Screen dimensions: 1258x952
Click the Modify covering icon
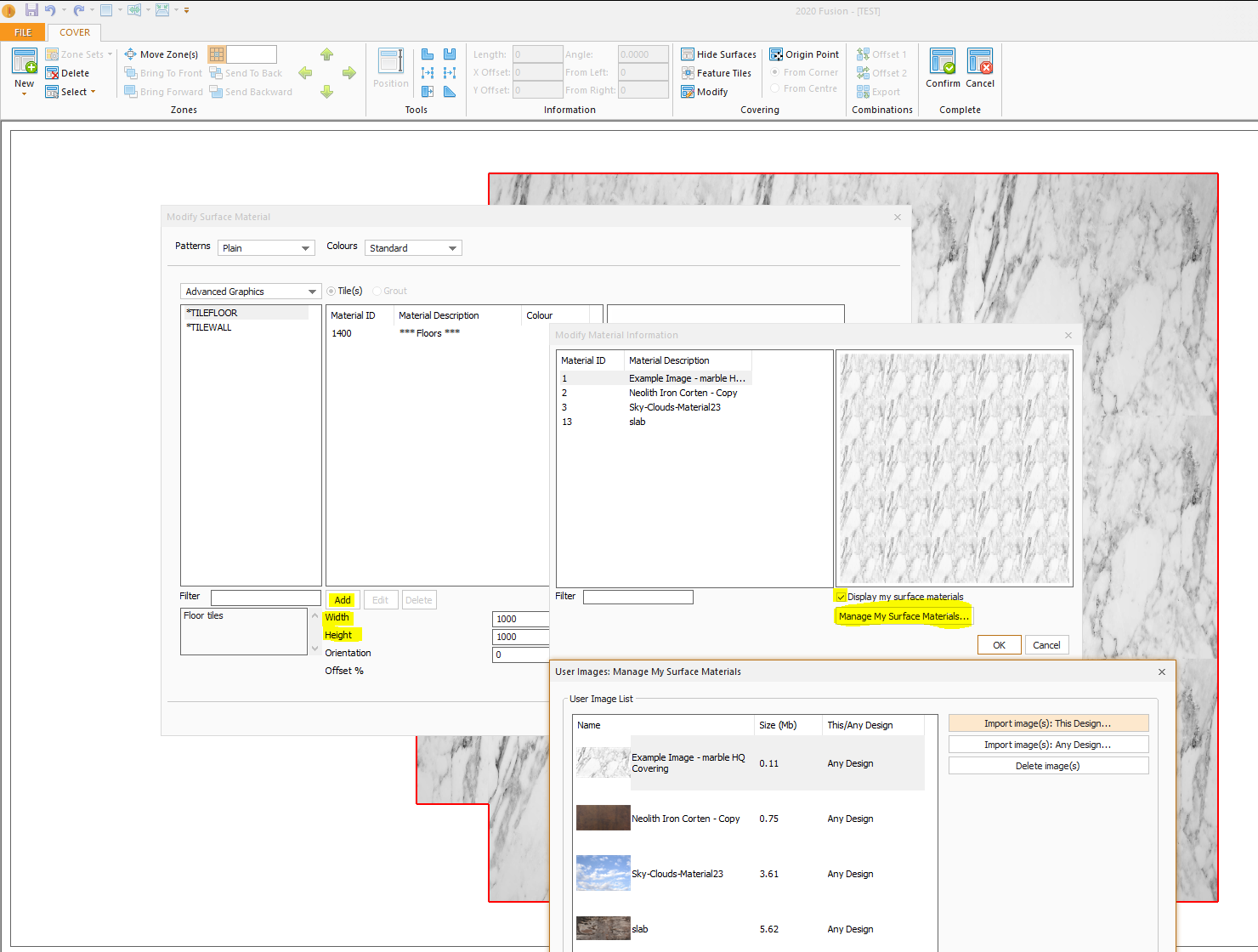click(705, 92)
